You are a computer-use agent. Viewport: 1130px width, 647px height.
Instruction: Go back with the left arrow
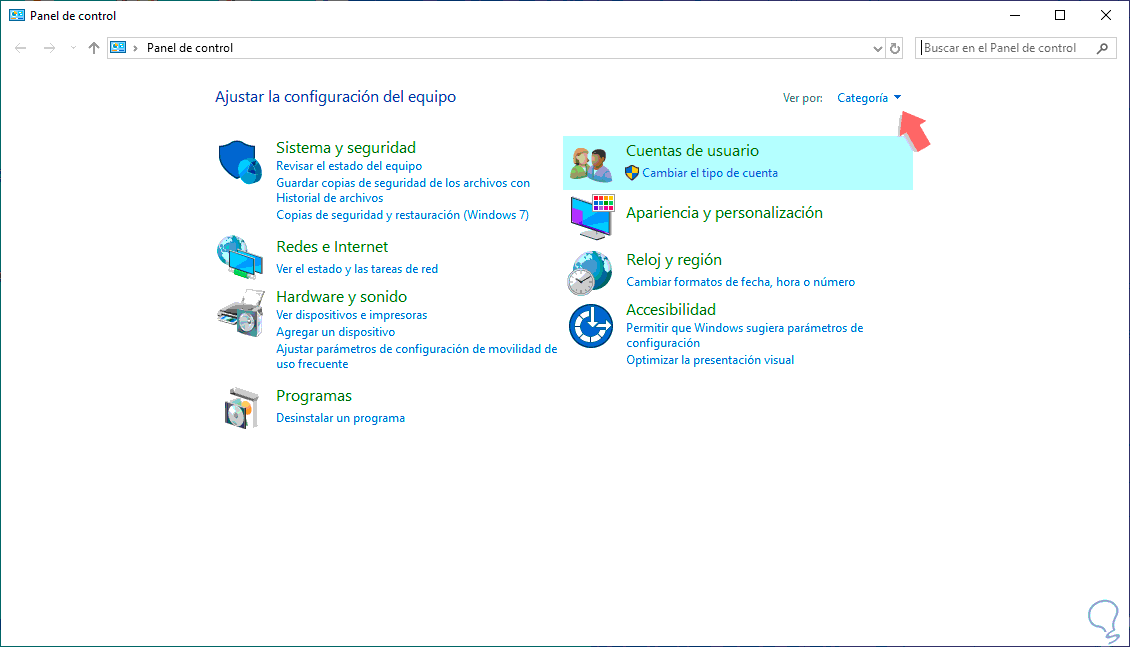20,48
